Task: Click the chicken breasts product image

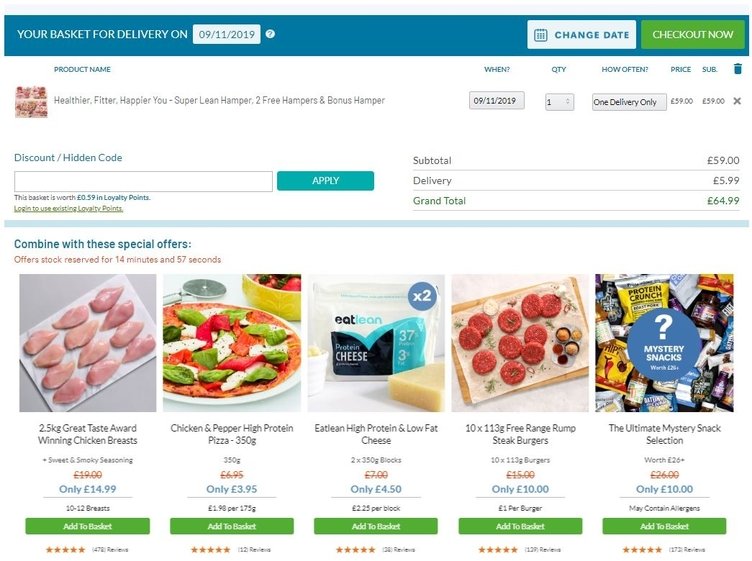Action: [x=88, y=343]
